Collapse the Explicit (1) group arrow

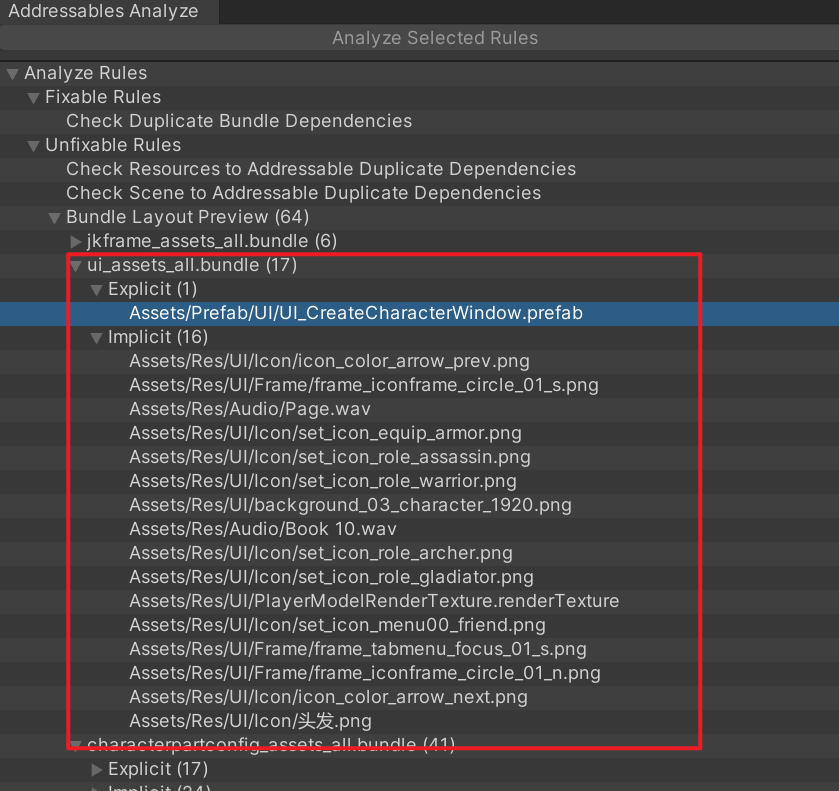coord(96,290)
